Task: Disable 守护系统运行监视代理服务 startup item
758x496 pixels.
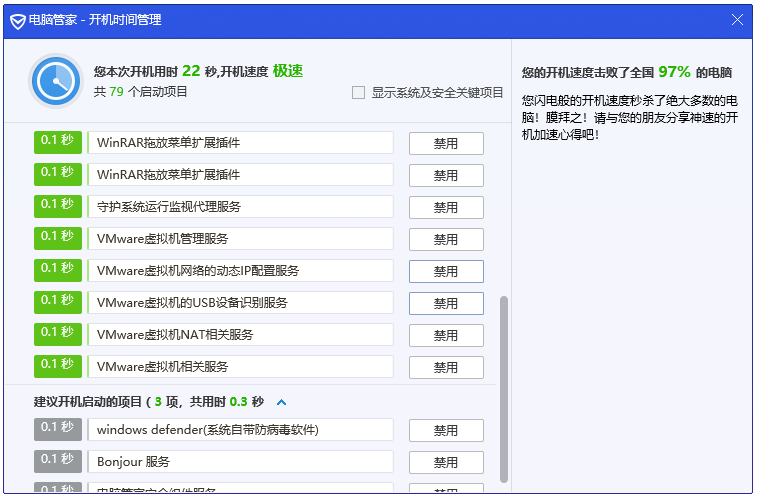Action: pyautogui.click(x=446, y=207)
